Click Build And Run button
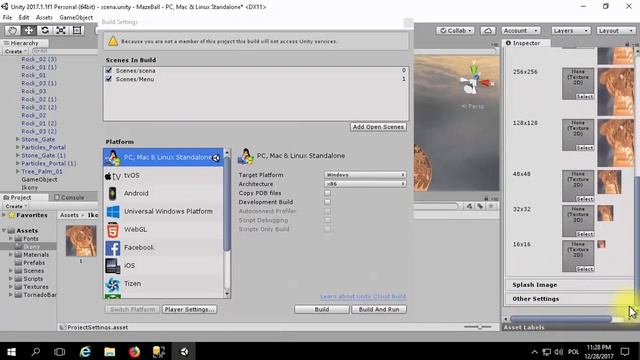Viewport: 640px width, 360px height. [379, 309]
